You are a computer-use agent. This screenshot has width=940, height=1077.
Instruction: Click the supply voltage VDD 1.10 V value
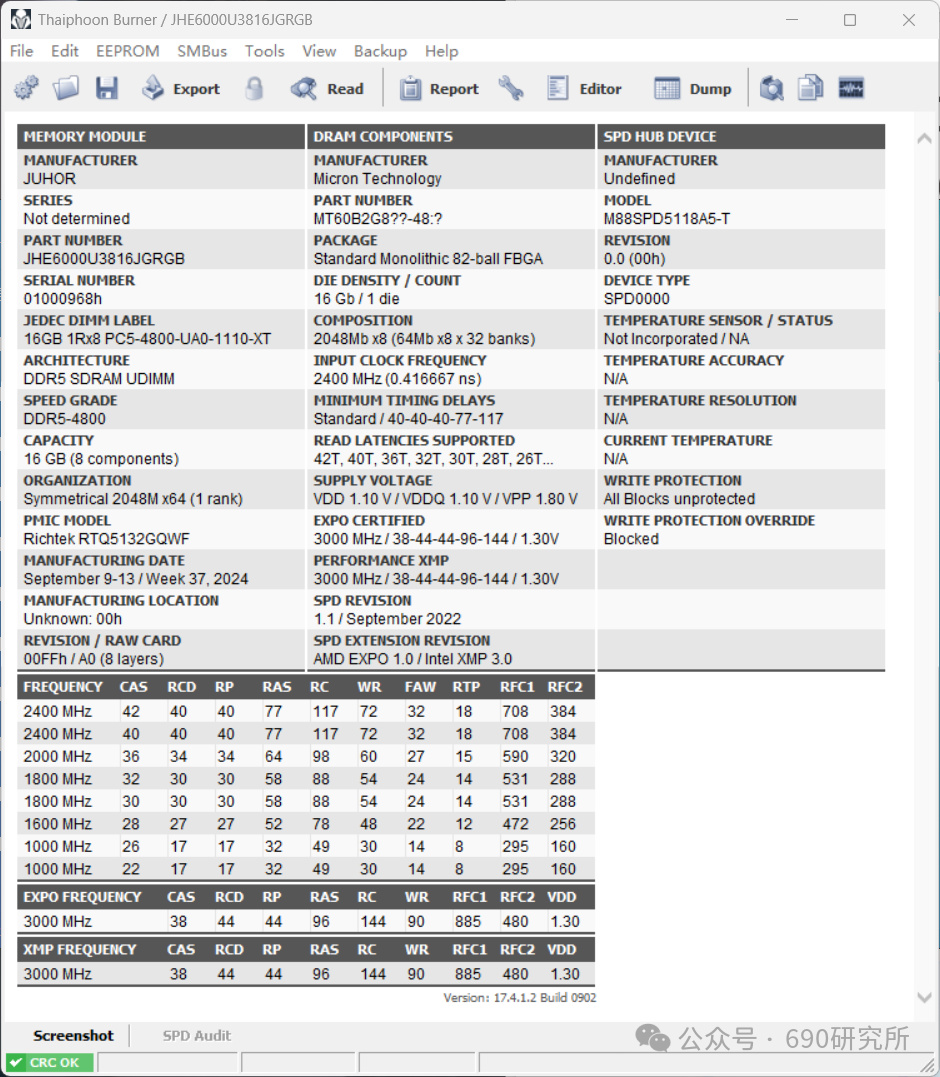[446, 499]
